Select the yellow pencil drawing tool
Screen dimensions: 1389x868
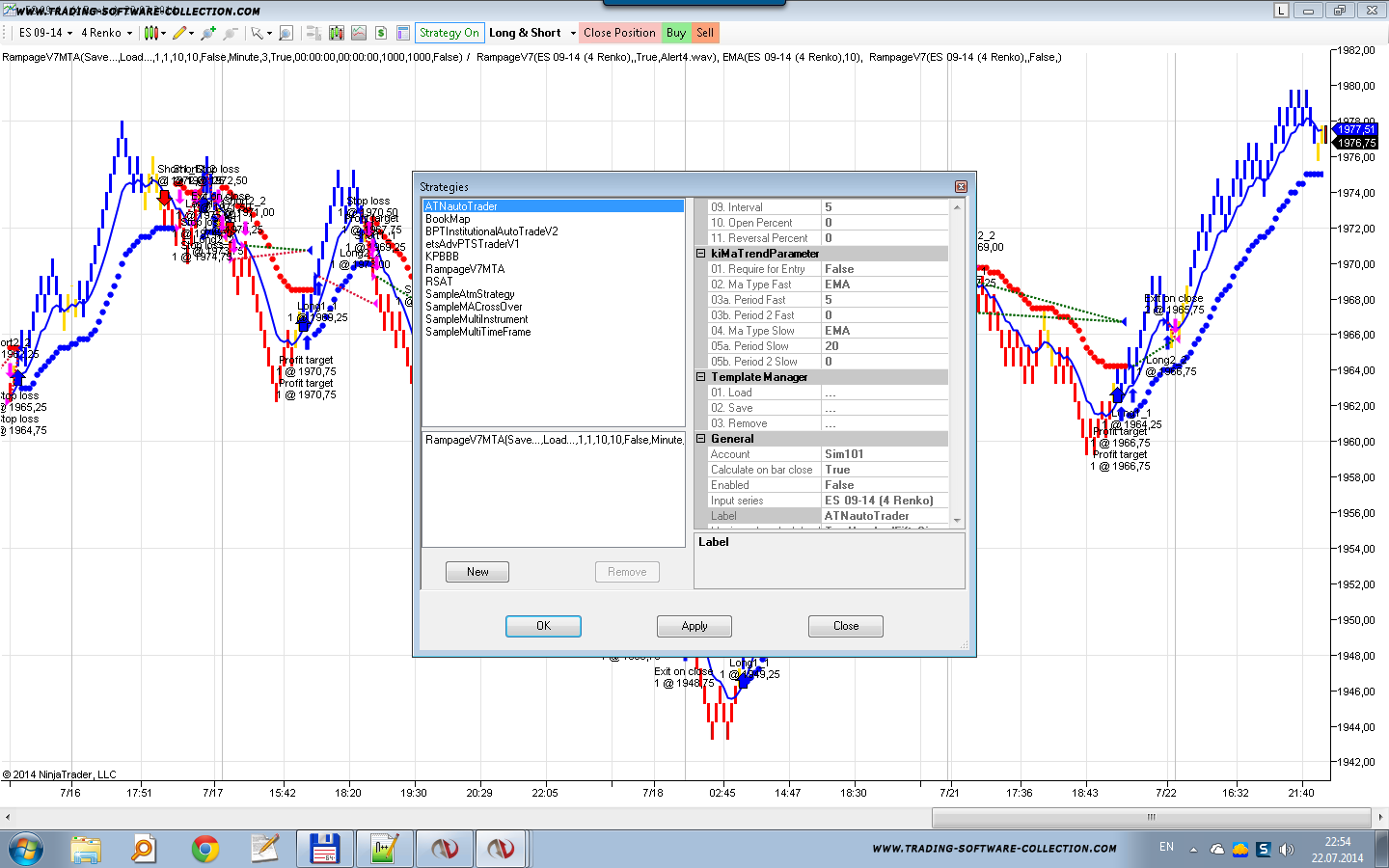pos(179,33)
